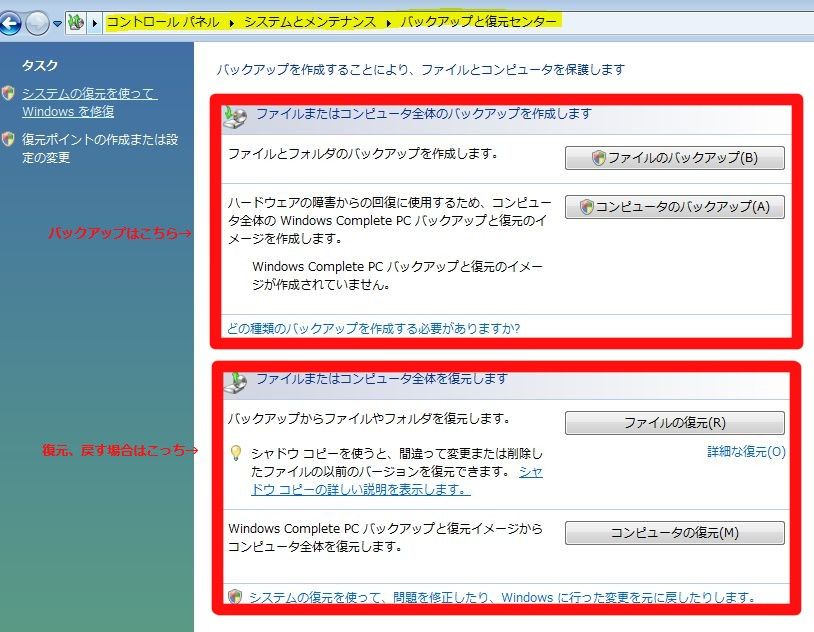Screen dimensions: 814x632
Task: Click the コンピュータの復元(M) button
Action: point(674,533)
